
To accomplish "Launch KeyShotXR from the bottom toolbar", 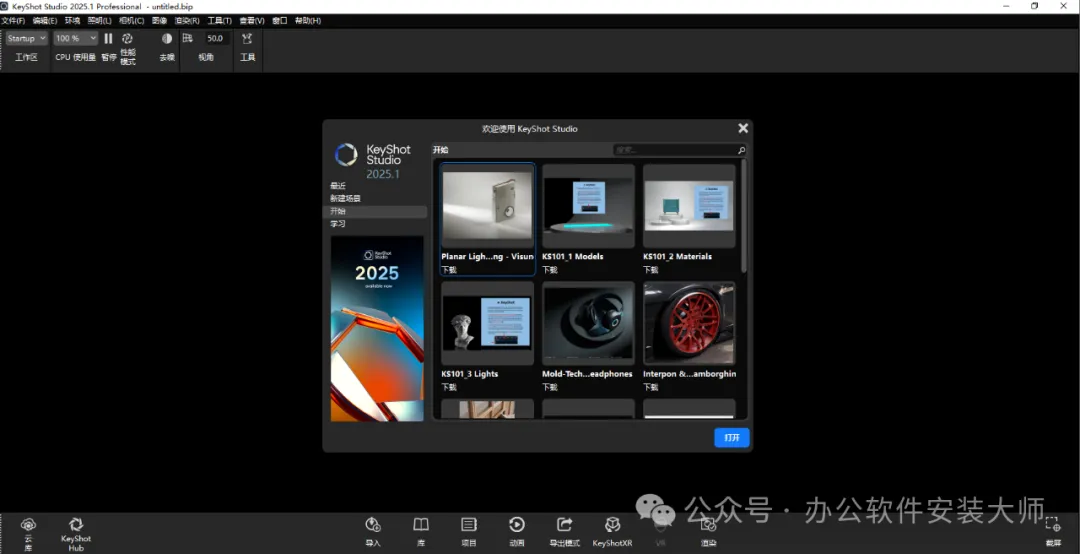I will (x=612, y=525).
